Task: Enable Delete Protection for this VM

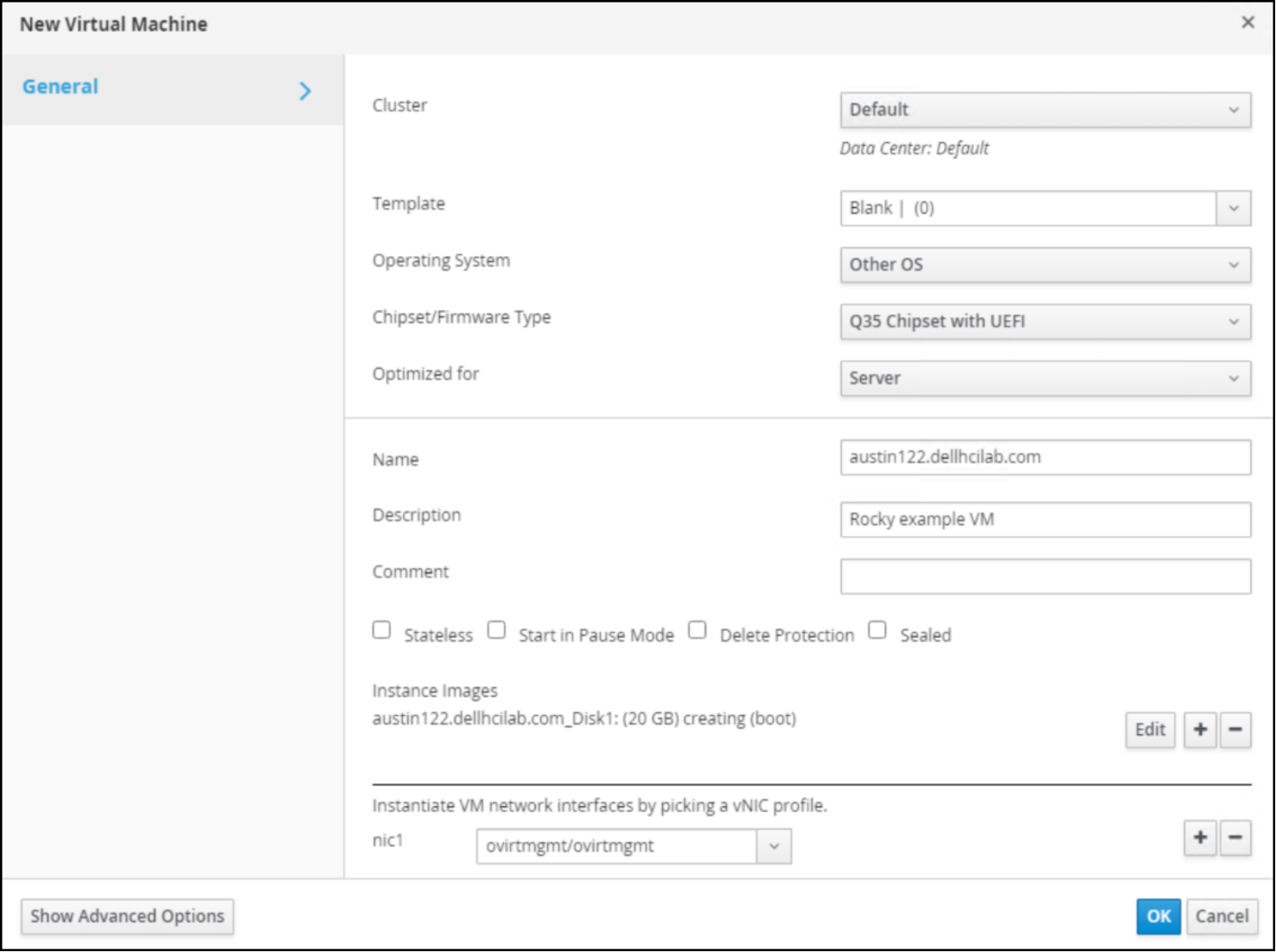Action: pos(697,629)
